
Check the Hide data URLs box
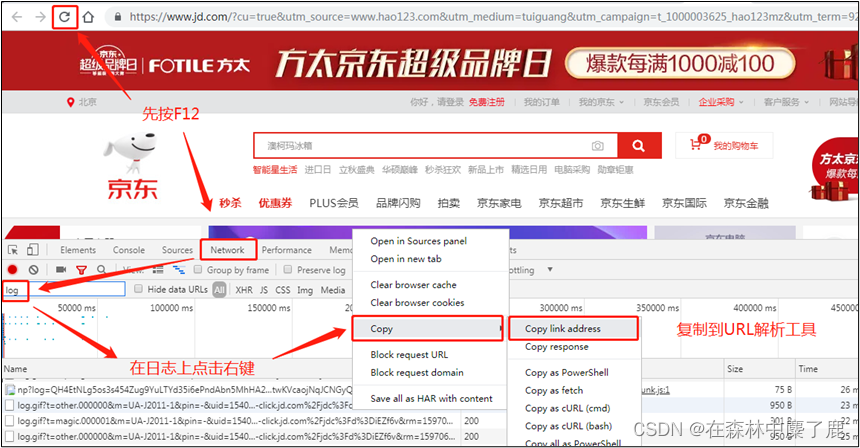(x=138, y=289)
